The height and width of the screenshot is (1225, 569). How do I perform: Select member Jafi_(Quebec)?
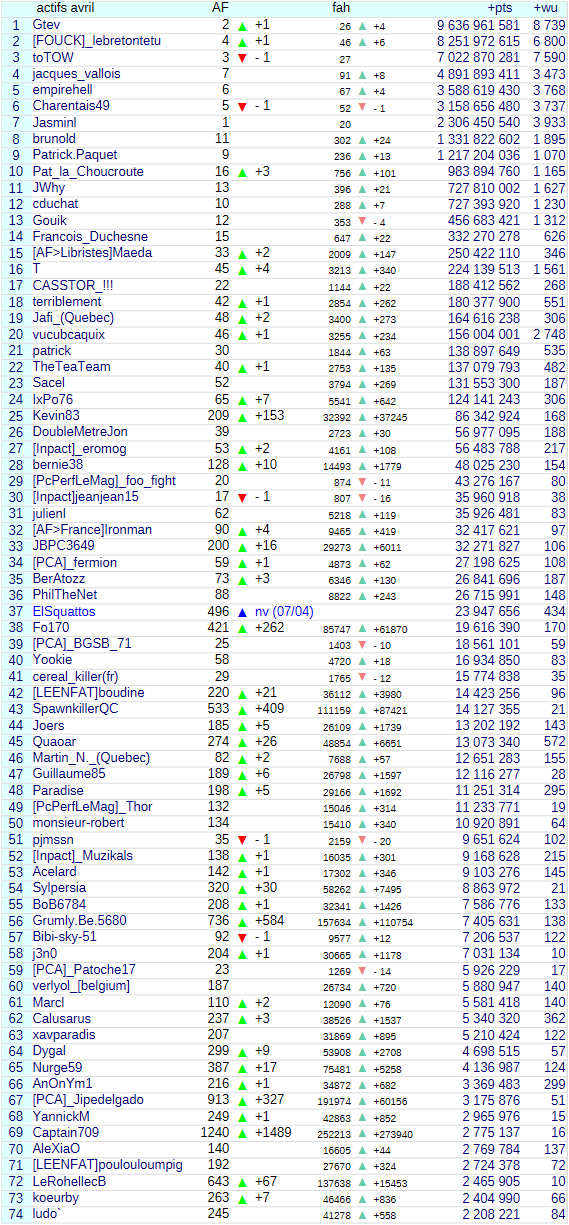tap(73, 317)
